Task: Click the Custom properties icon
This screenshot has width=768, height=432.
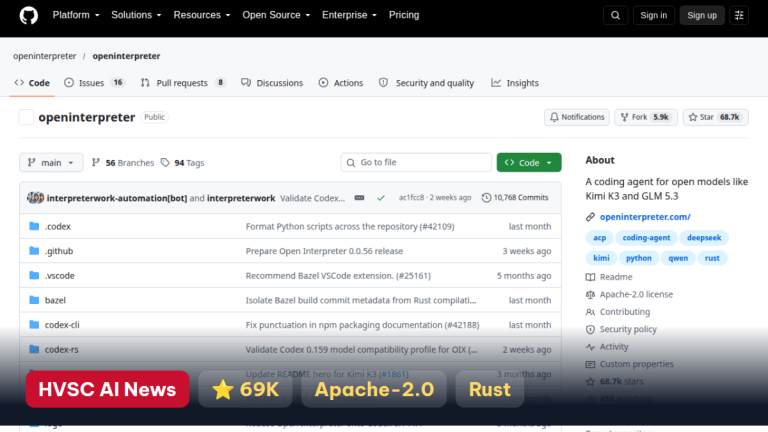Action: tap(590, 364)
